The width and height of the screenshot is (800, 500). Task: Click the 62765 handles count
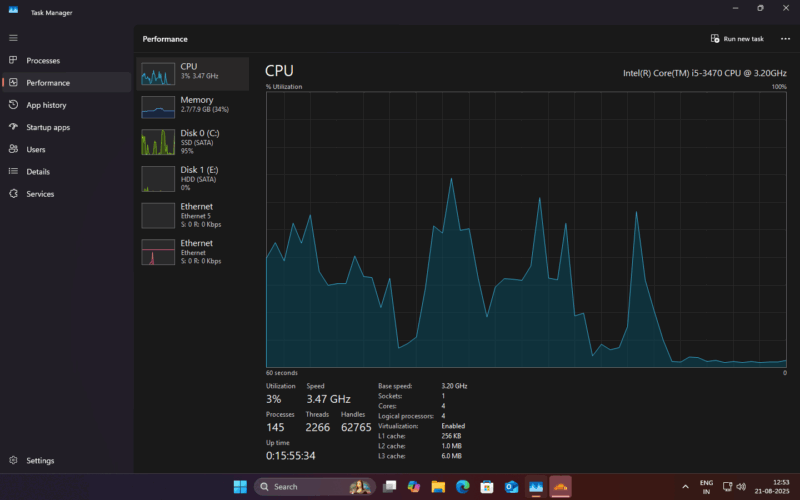point(356,428)
